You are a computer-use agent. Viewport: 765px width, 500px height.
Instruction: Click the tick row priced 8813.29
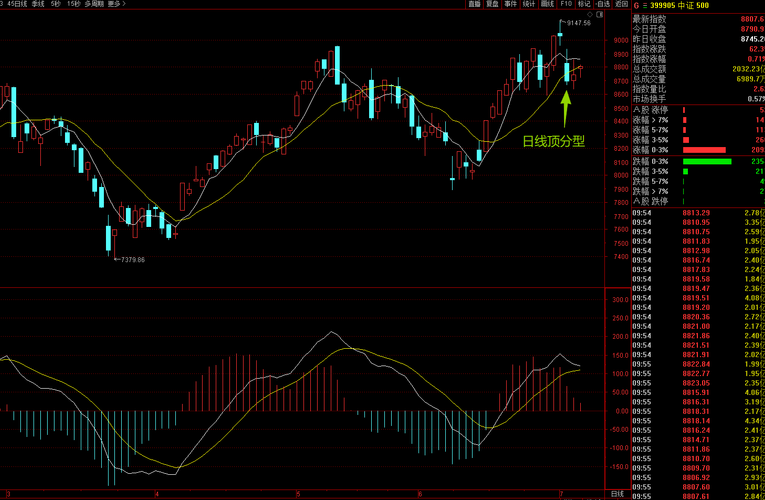coord(698,213)
